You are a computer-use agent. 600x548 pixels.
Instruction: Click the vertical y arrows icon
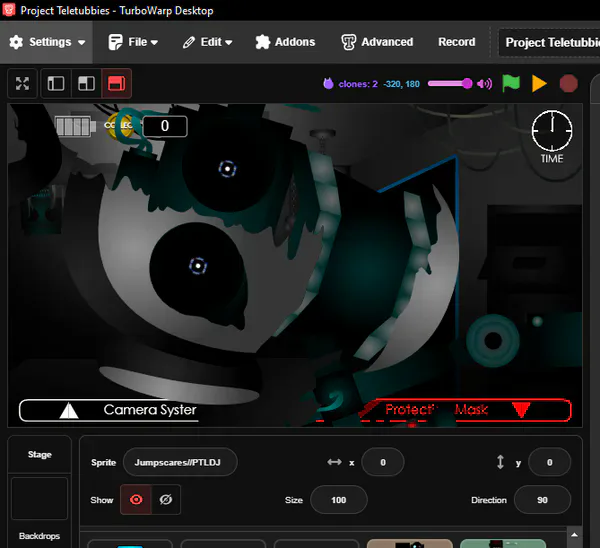tap(500, 462)
